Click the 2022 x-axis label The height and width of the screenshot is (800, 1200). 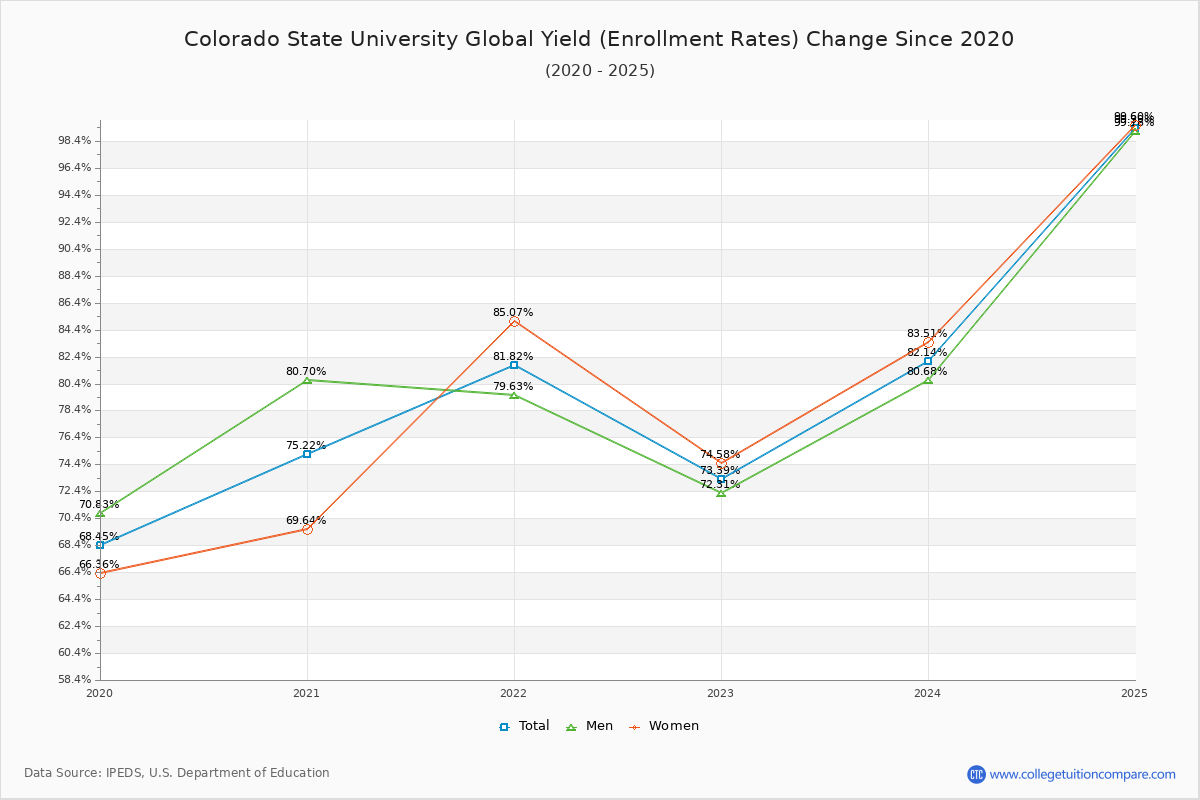click(x=514, y=693)
